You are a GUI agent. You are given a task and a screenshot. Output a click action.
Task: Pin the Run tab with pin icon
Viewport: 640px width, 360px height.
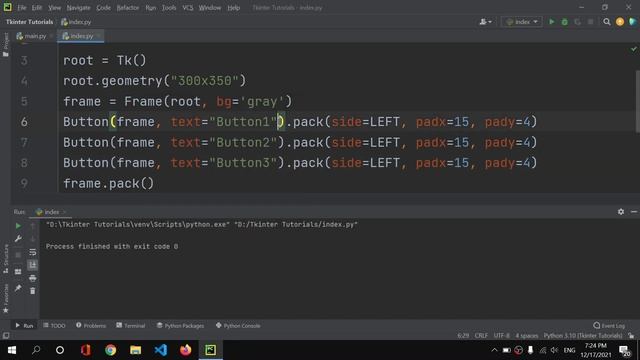pyautogui.click(x=18, y=288)
